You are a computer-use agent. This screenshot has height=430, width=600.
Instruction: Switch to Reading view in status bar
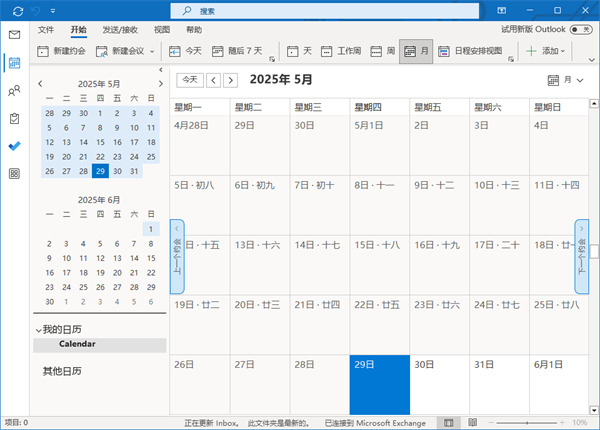tap(473, 423)
